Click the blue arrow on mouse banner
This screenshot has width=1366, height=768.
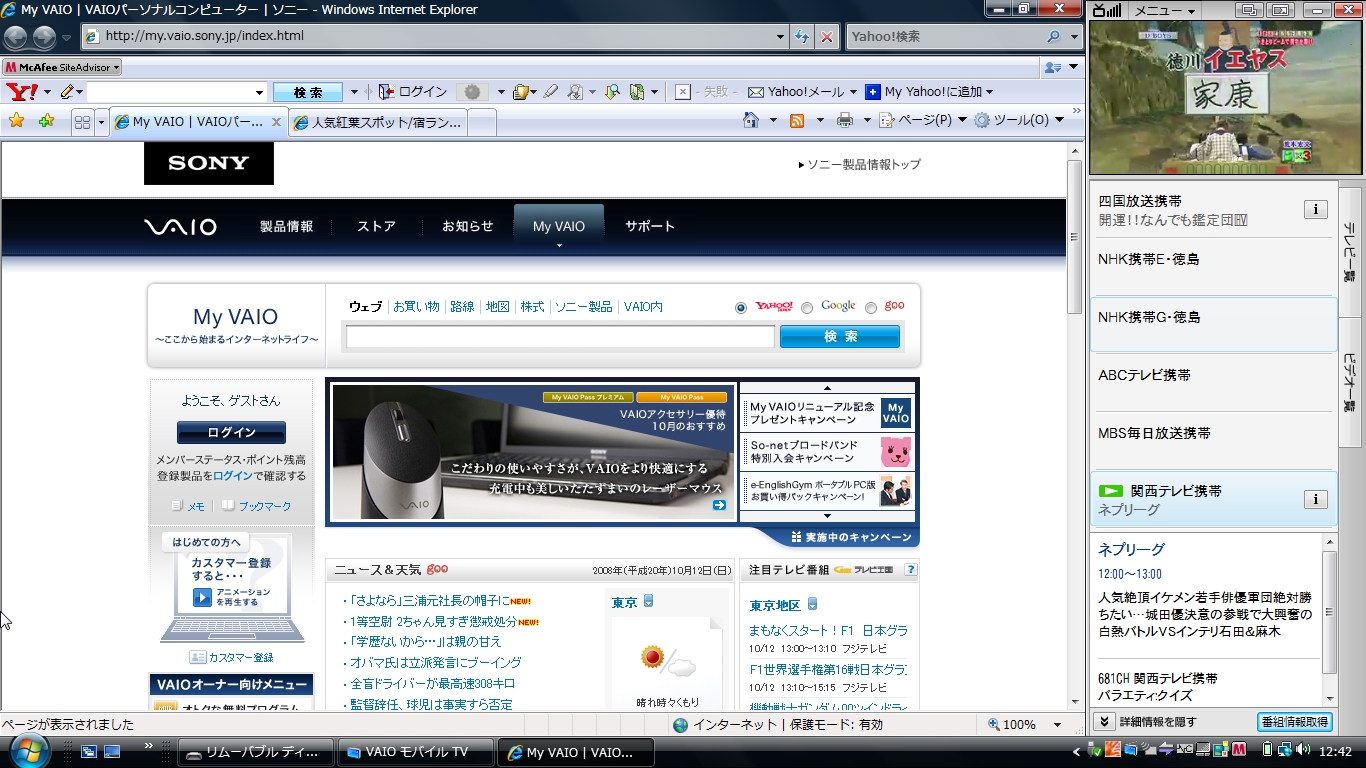tap(719, 505)
